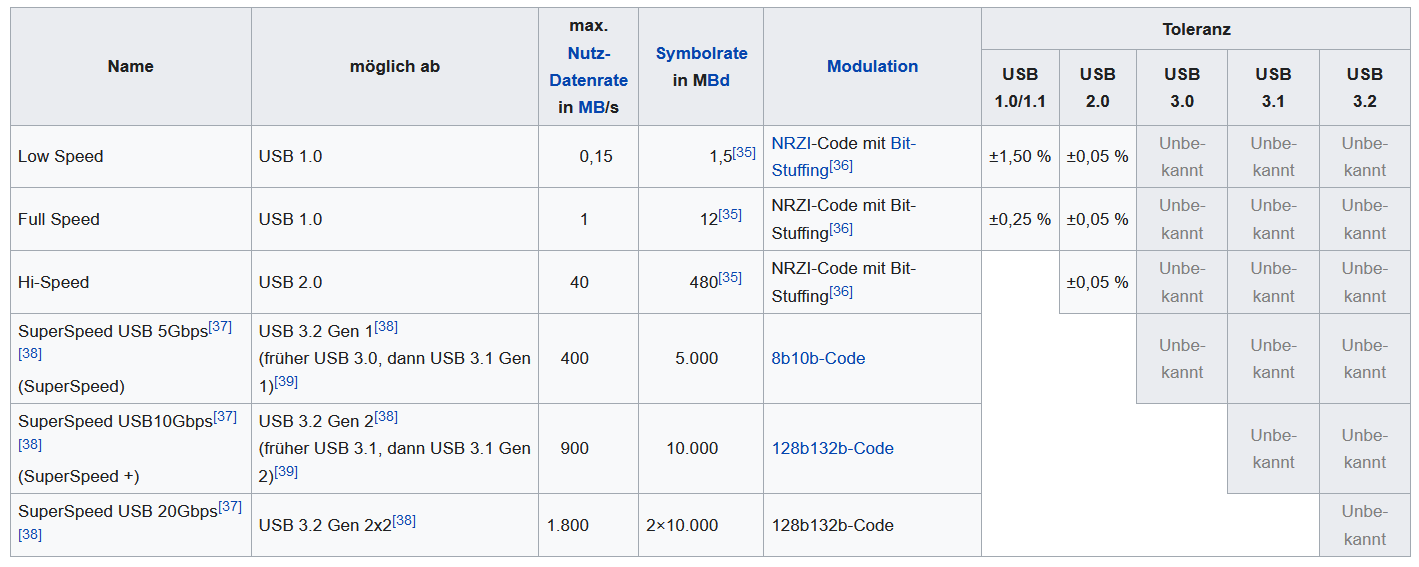The image size is (1419, 567).
Task: Open the Modulation column header link
Action: tap(872, 66)
